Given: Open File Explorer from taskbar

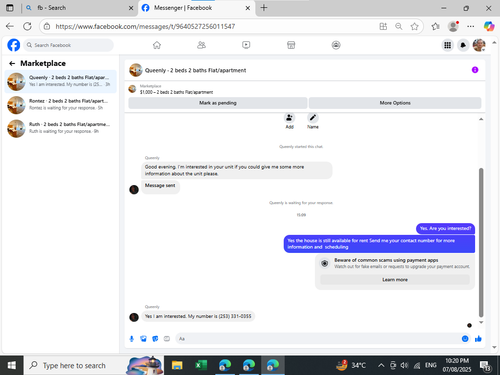Looking at the screenshot, I should click(177, 365).
